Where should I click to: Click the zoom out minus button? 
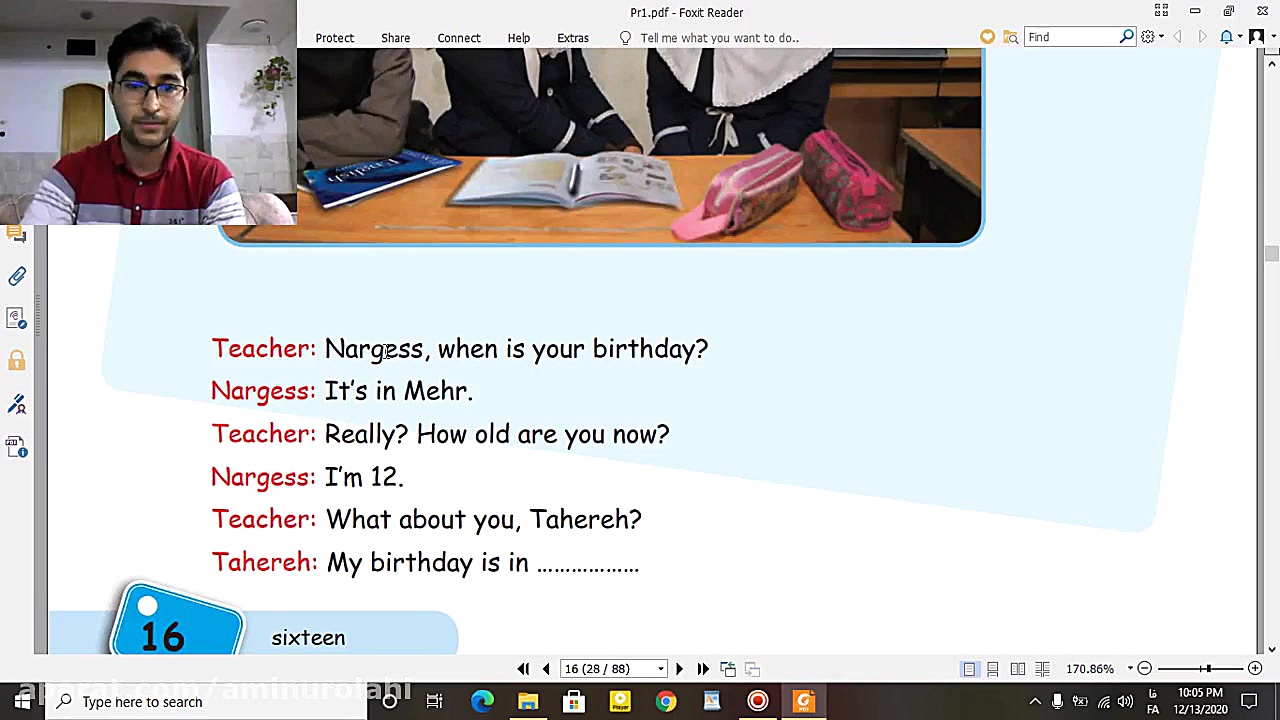coord(1145,669)
